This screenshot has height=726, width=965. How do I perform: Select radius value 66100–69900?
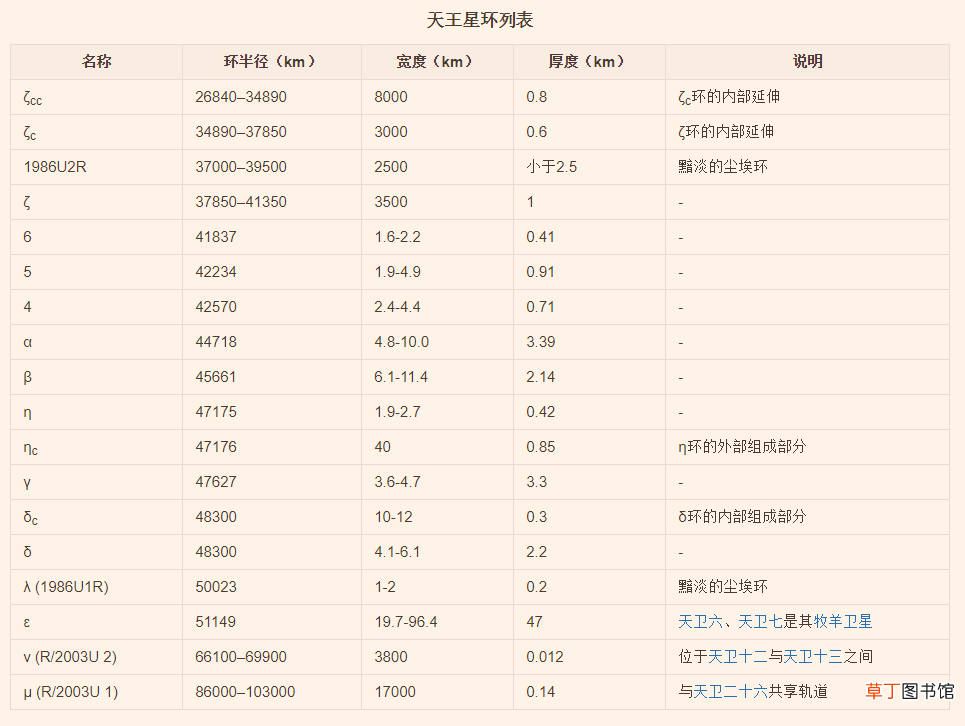(x=241, y=657)
